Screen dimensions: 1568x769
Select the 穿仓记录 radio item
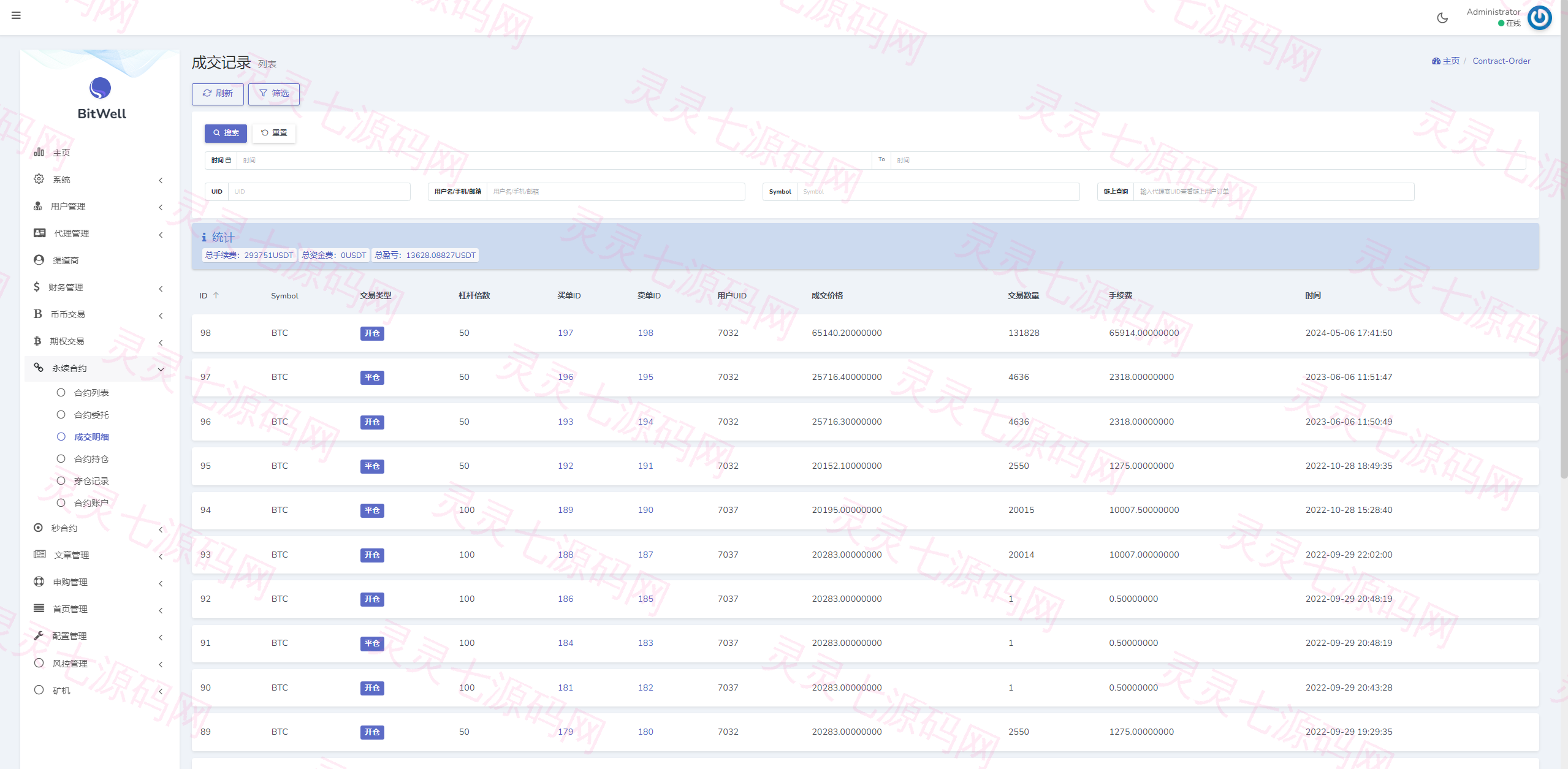[61, 480]
